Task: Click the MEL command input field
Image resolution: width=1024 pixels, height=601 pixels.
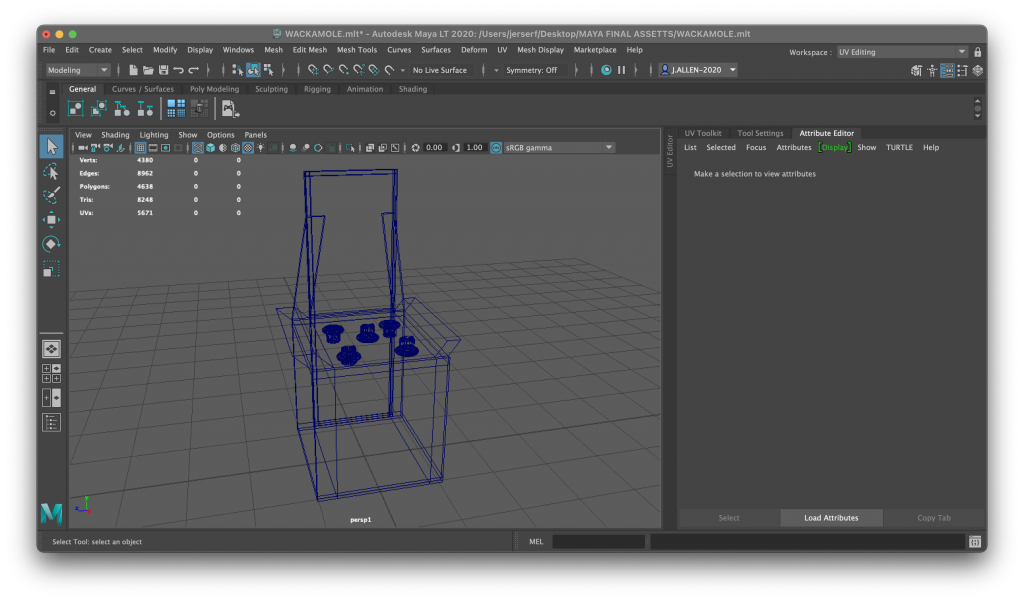Action: 598,542
